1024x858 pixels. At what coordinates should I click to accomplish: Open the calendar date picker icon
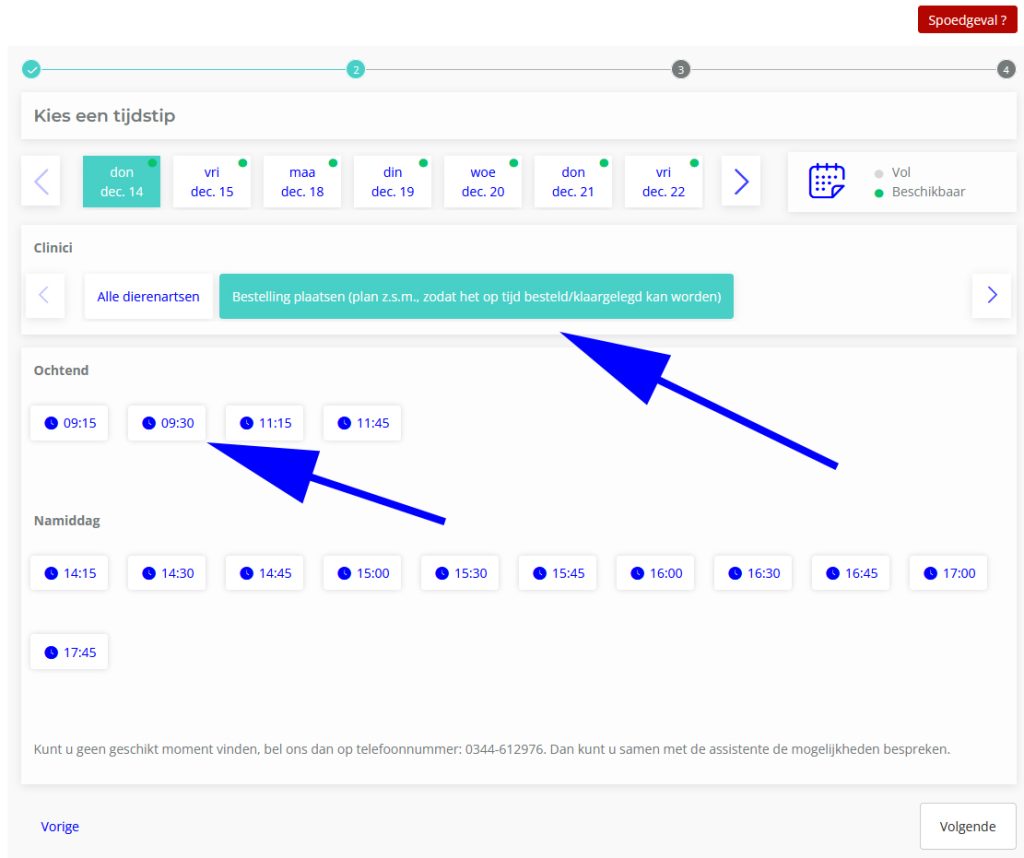pos(826,181)
